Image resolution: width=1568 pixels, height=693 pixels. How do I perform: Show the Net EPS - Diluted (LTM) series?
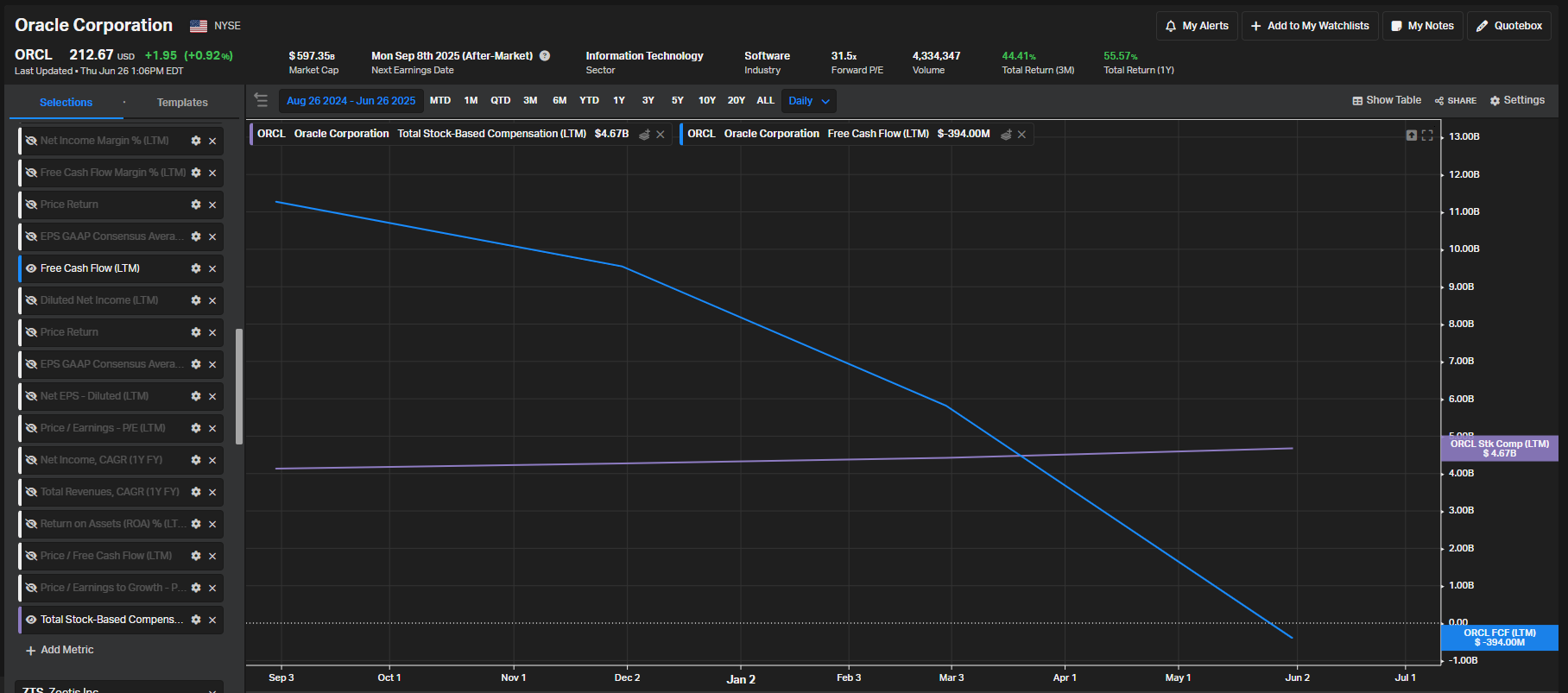pos(31,396)
